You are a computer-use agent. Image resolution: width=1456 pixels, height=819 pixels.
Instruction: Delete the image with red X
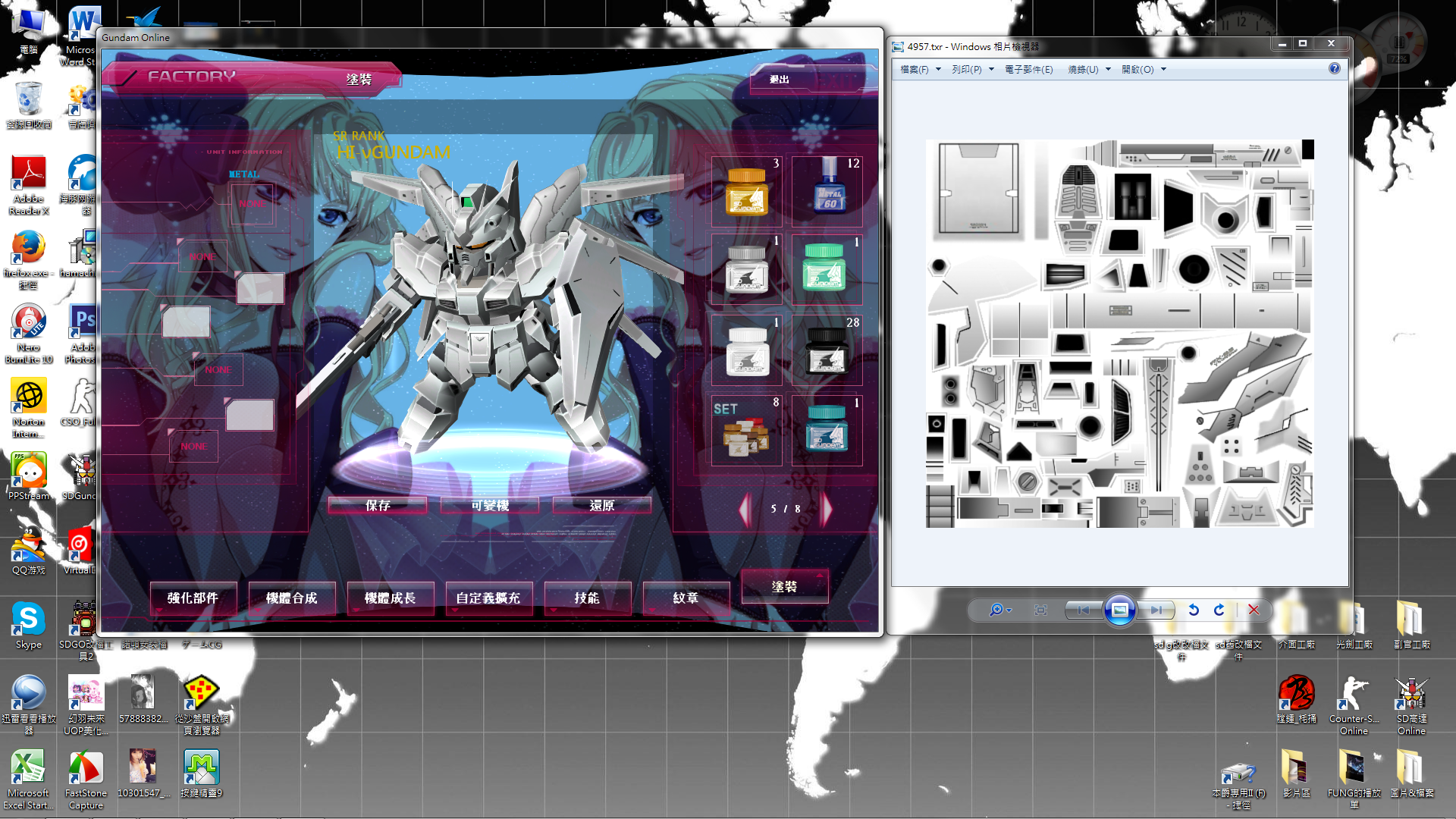1254,610
